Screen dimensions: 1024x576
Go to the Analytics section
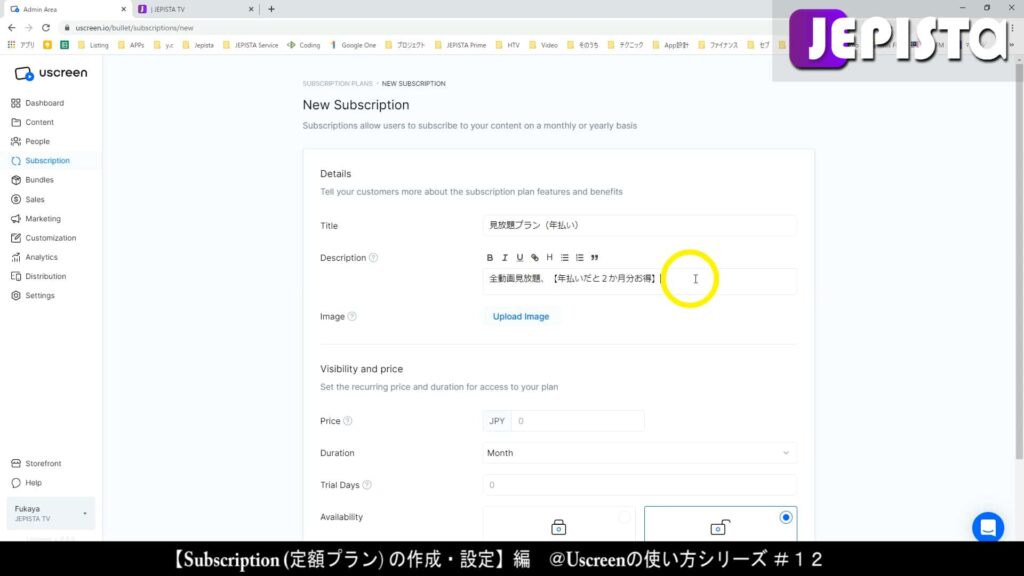pos(41,257)
